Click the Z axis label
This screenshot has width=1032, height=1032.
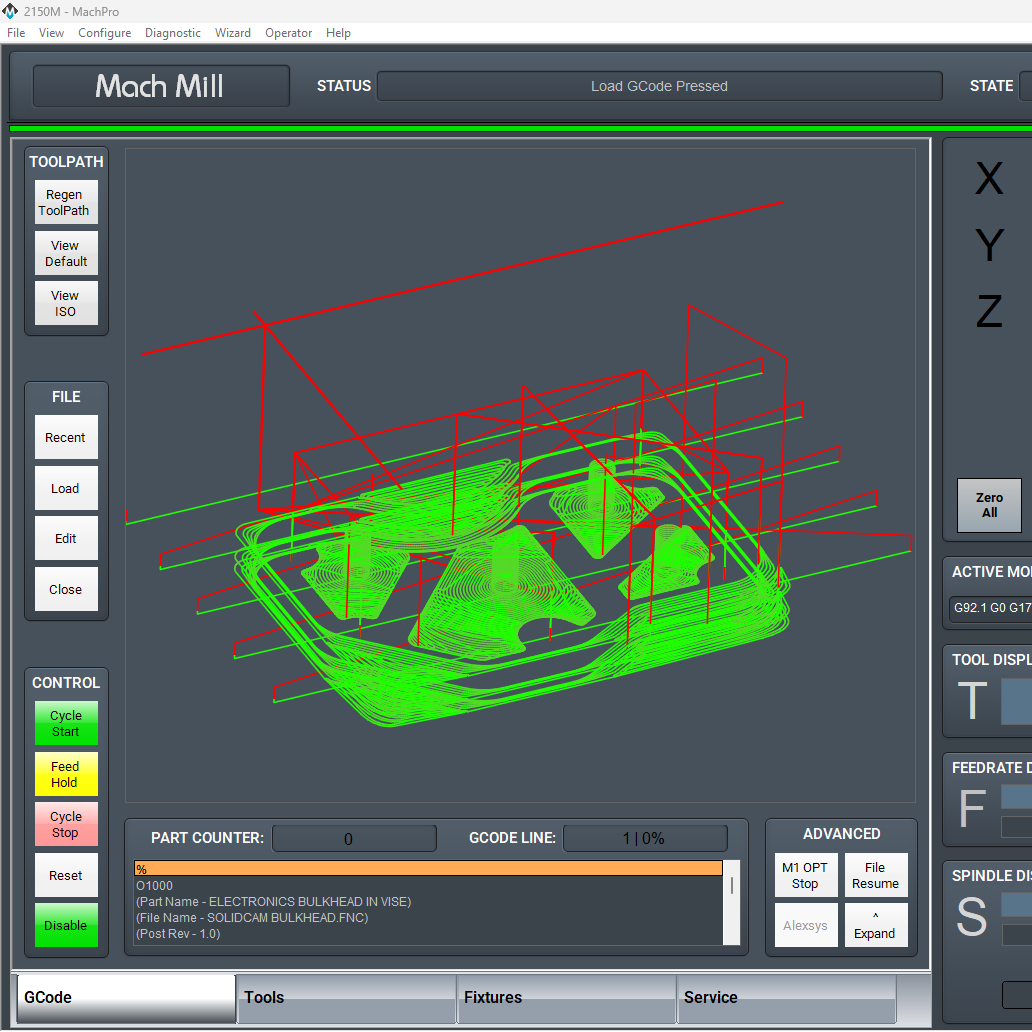tap(989, 311)
